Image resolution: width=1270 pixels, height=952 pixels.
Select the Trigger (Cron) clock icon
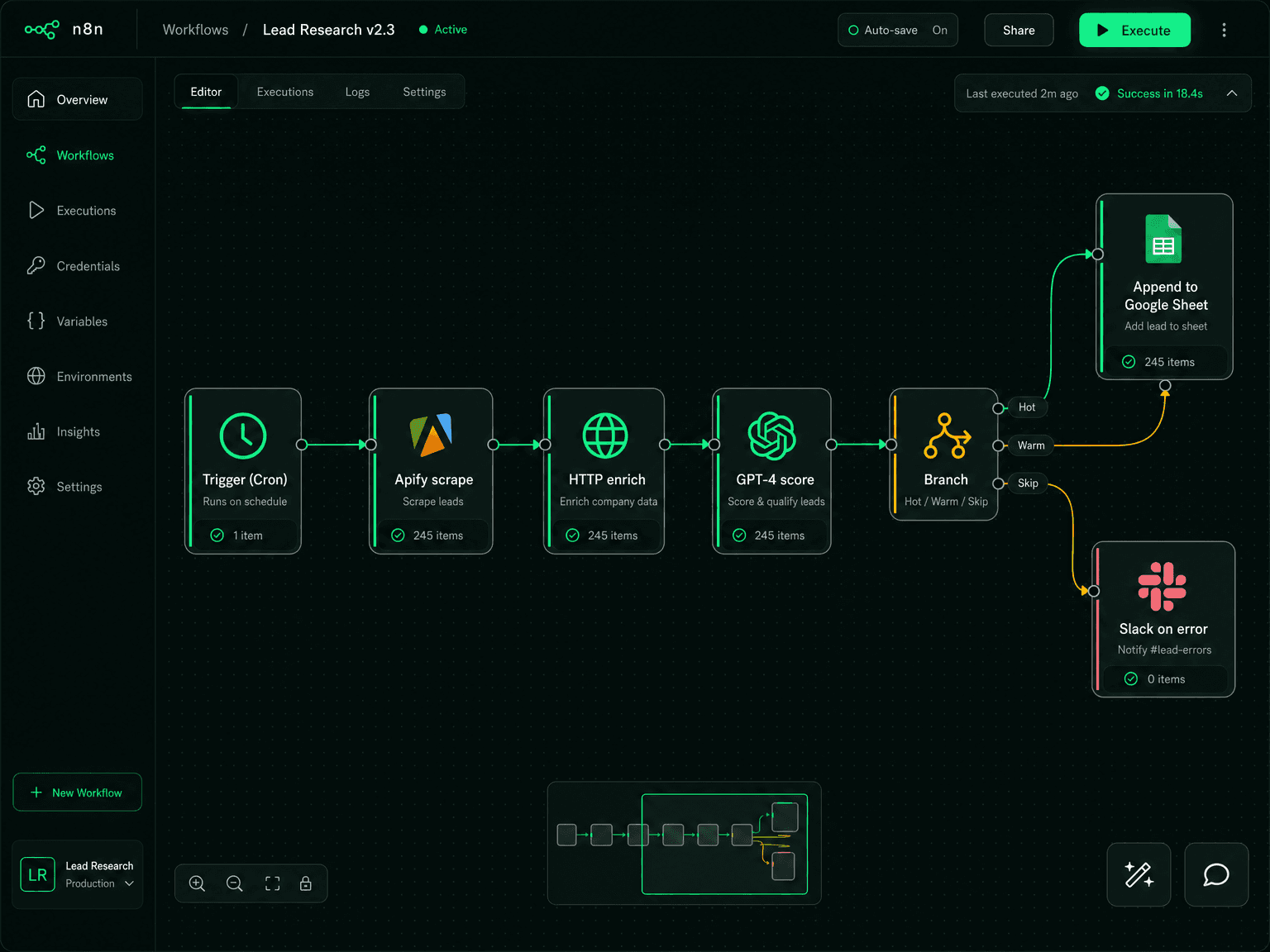tap(243, 436)
